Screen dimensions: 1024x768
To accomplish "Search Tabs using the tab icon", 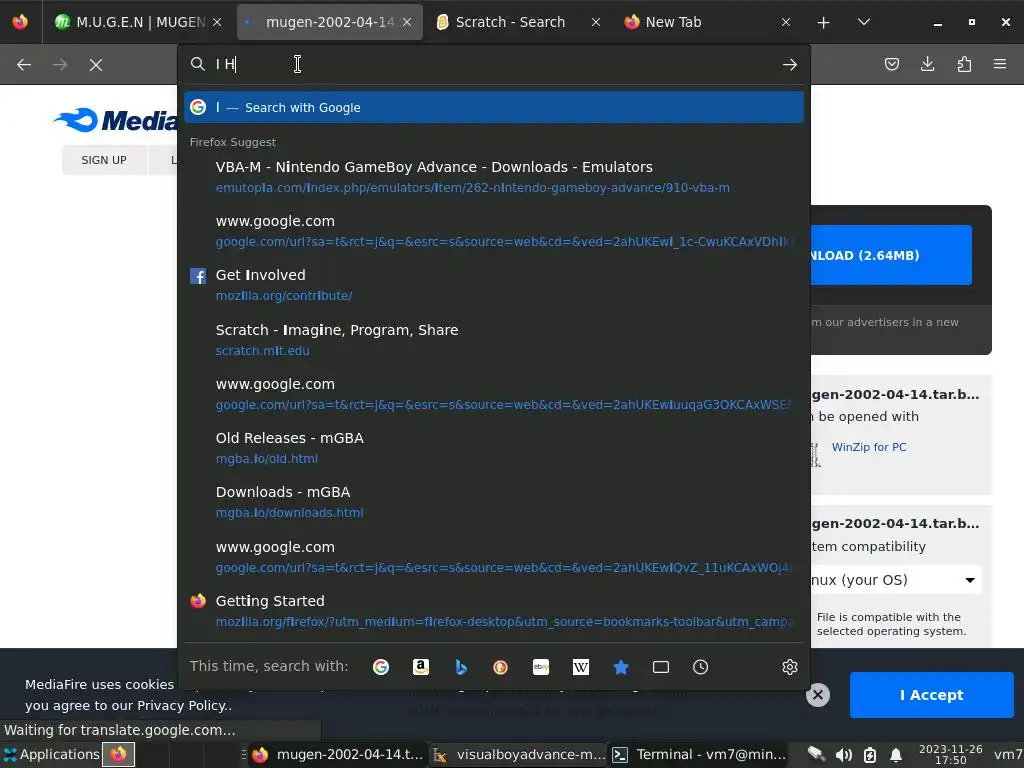I will (661, 667).
